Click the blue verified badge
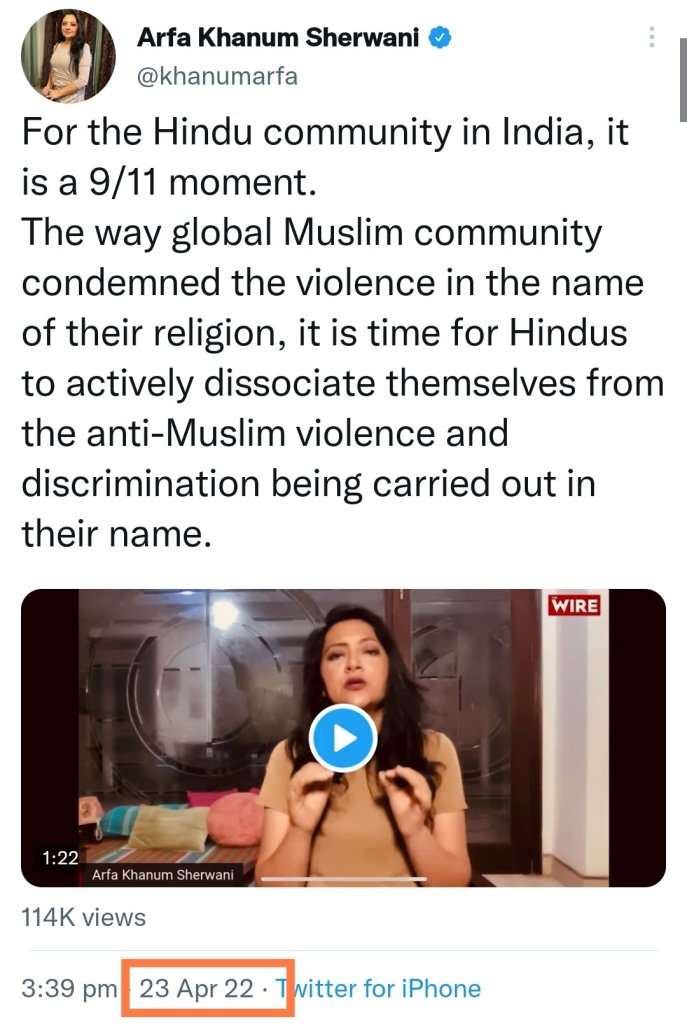687x1024 pixels. point(439,37)
